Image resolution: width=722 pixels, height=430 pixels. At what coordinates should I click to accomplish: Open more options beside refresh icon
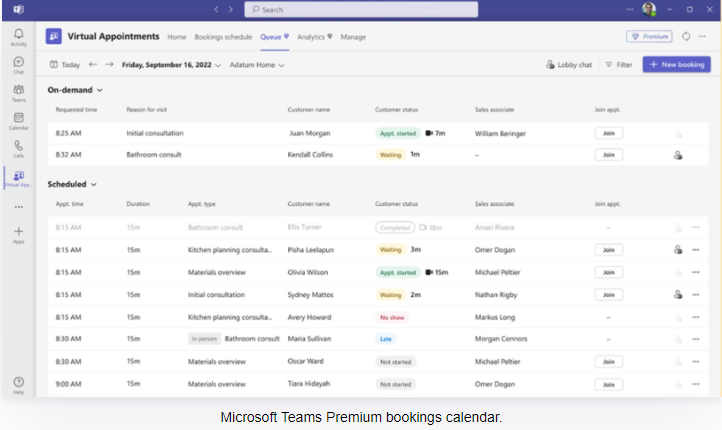(x=702, y=36)
